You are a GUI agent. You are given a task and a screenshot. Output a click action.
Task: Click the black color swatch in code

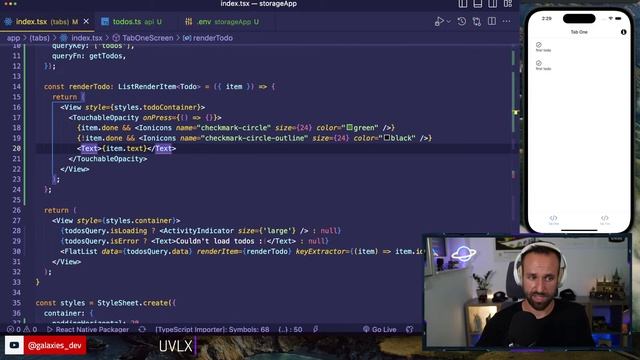pyautogui.click(x=387, y=138)
